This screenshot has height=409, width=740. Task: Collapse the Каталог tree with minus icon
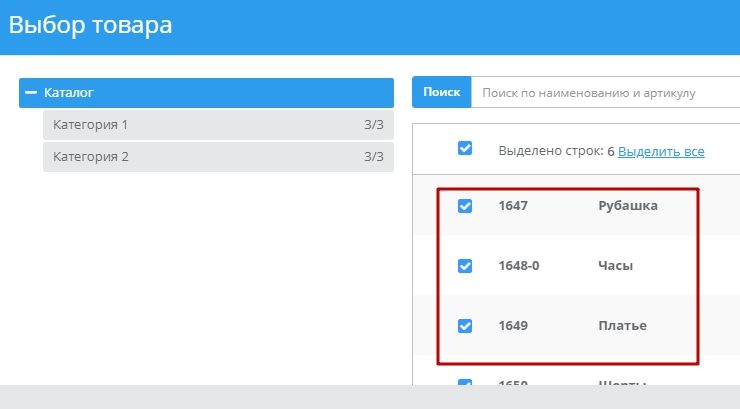pos(31,93)
